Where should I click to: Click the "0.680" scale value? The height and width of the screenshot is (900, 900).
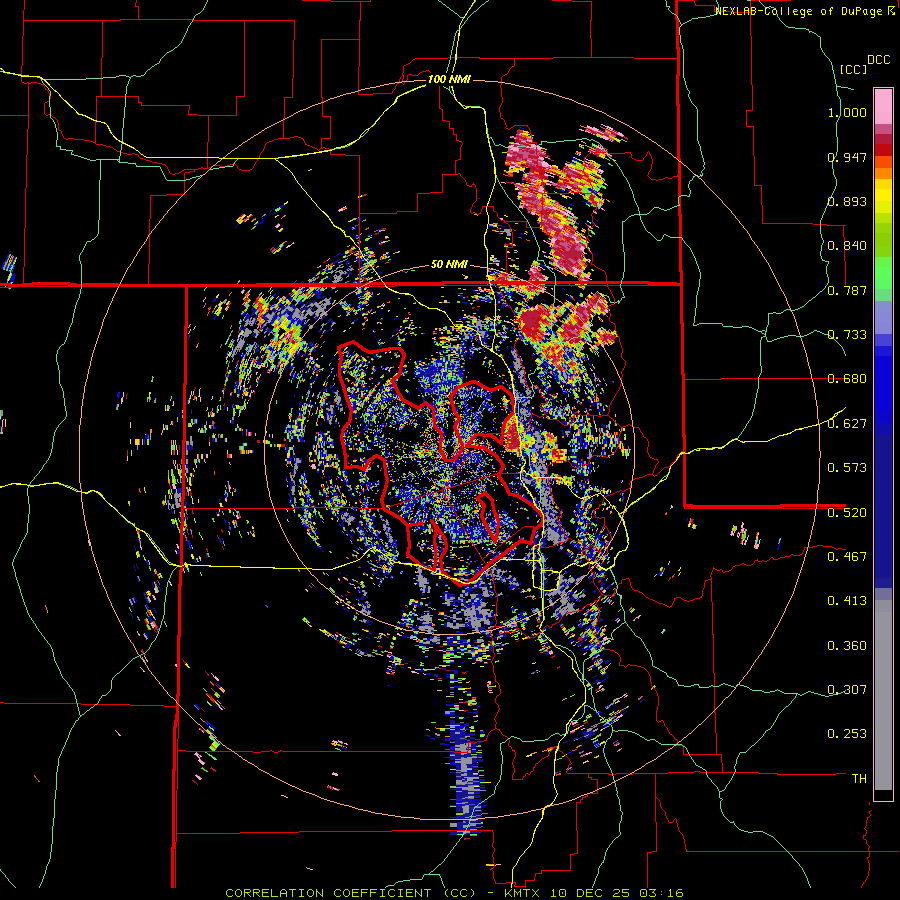pyautogui.click(x=847, y=379)
